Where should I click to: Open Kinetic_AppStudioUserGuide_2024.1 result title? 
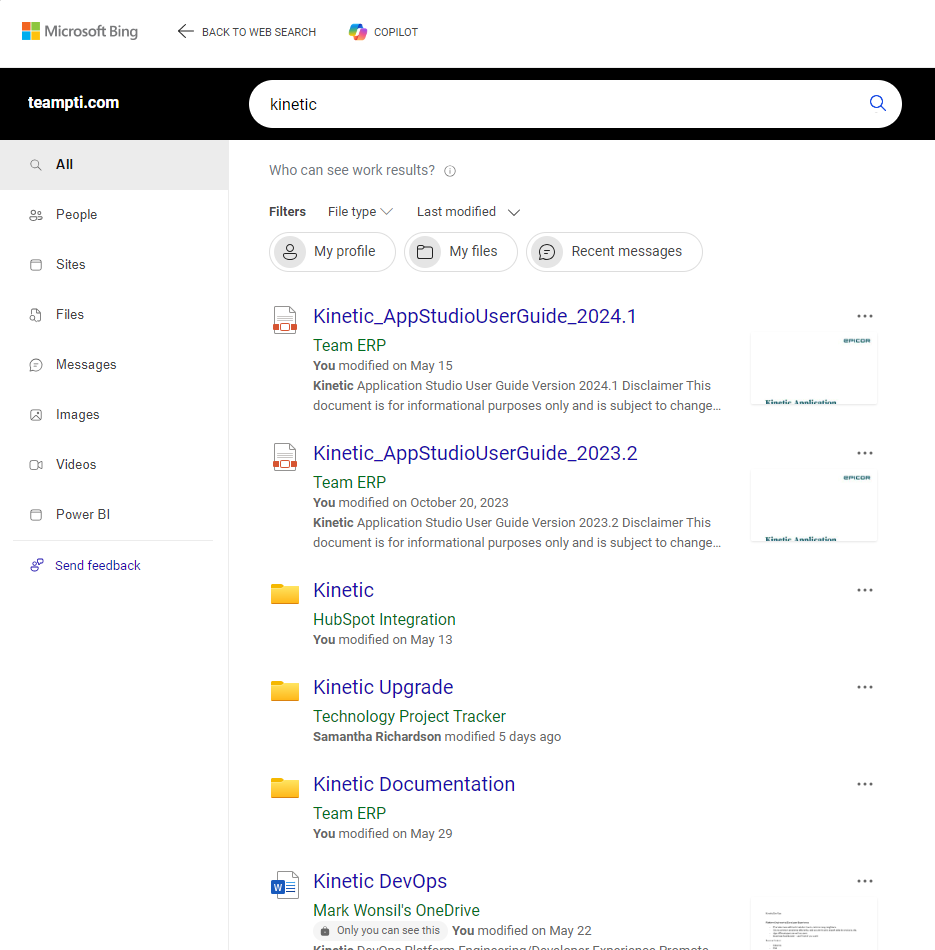coord(474,316)
